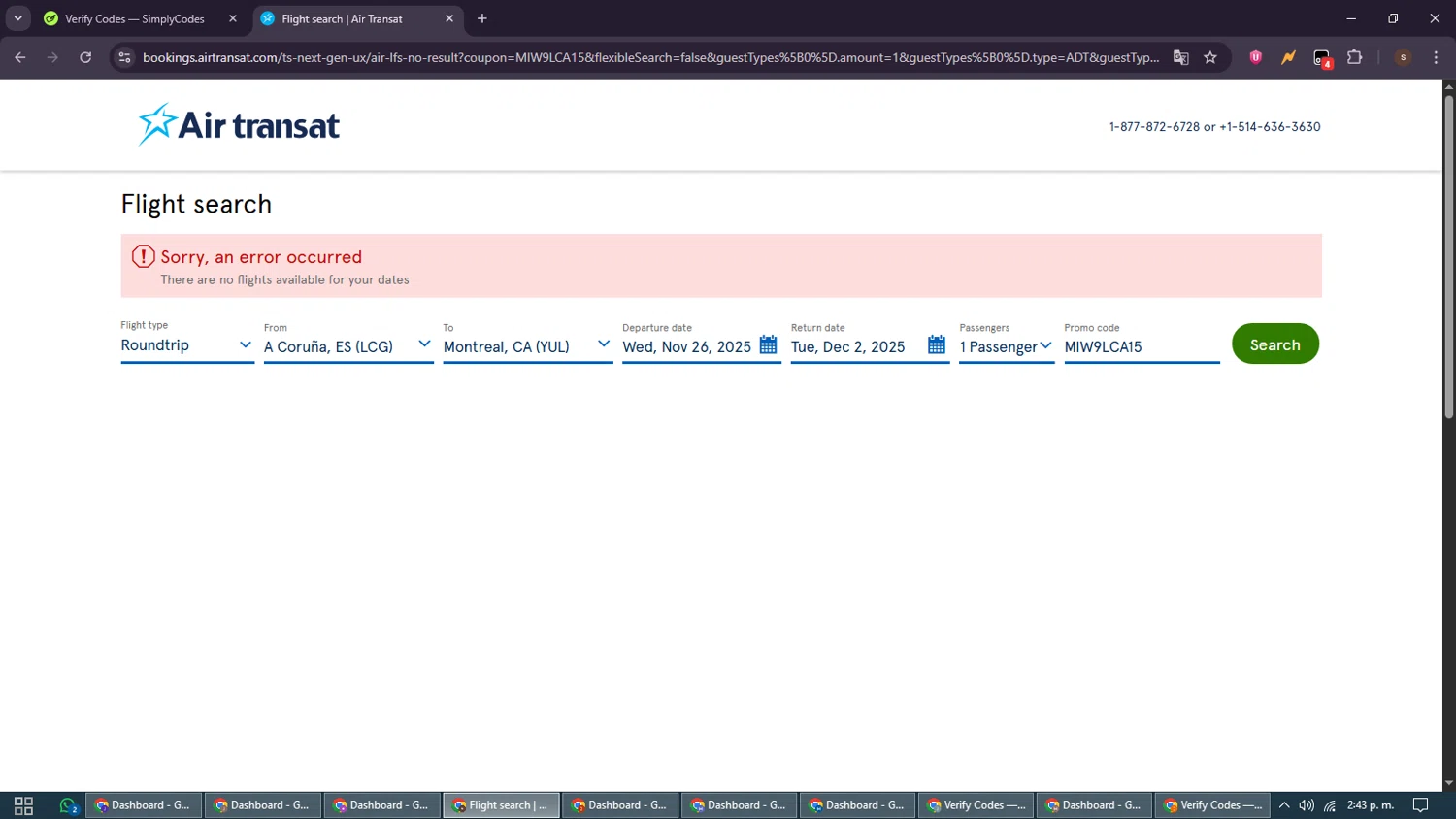Close the Flight search Air Transat tab
Image resolution: width=1456 pixels, height=819 pixels.
pyautogui.click(x=449, y=18)
